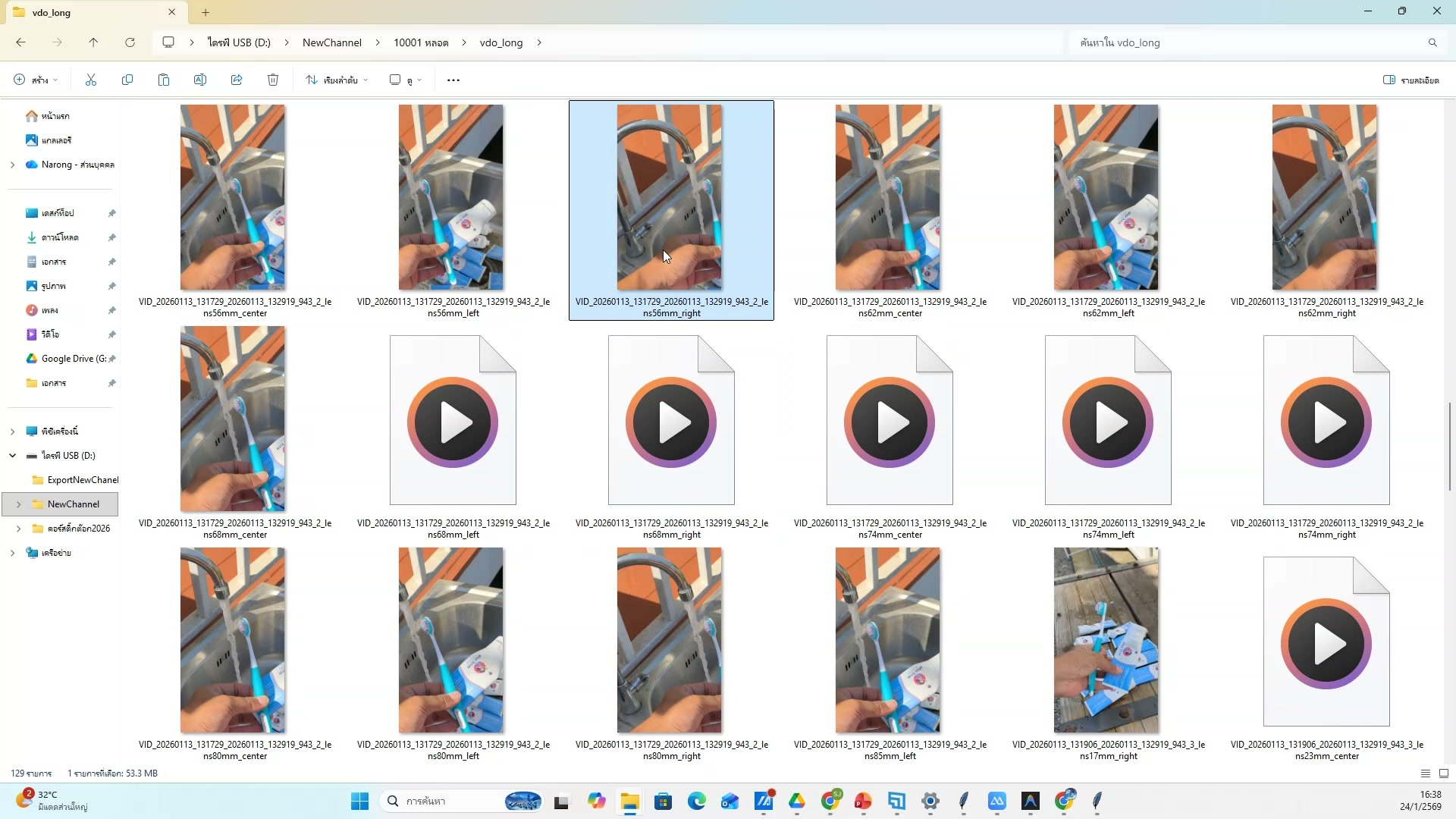Click the vertical scrollbar thumb
1456x819 pixels.
(x=1449, y=446)
